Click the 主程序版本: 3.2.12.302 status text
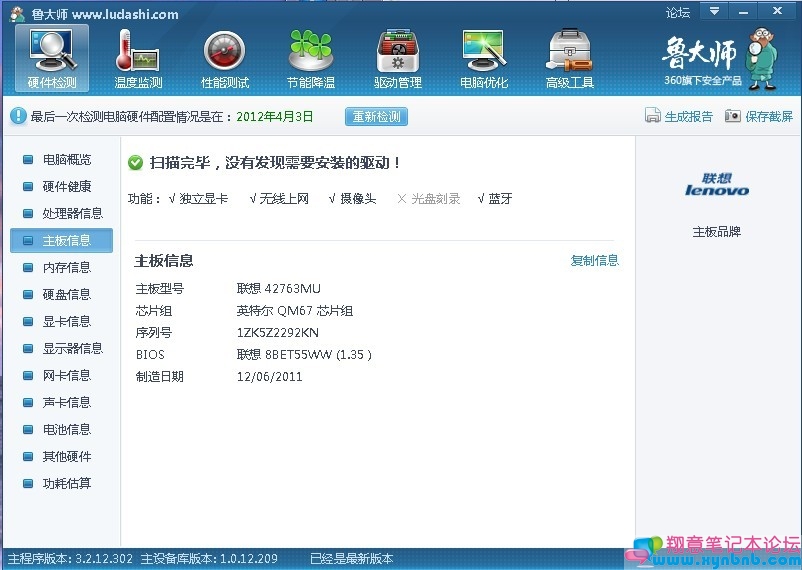 71,559
